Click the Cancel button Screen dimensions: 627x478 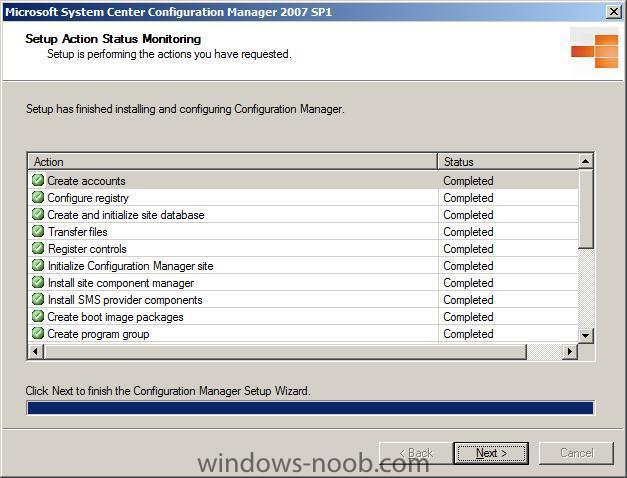pos(576,453)
